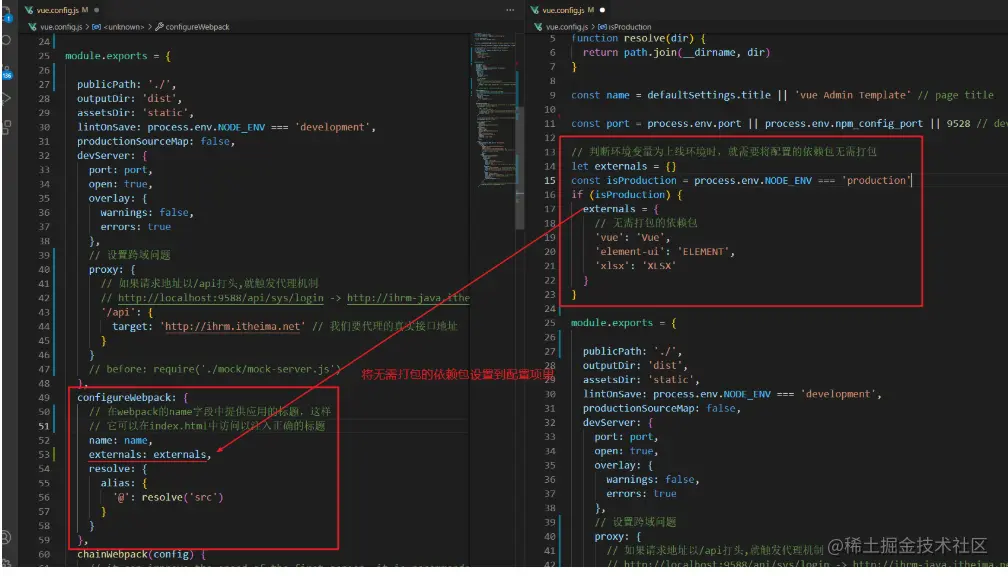This screenshot has width=1008, height=576.
Task: Click unsaved dot on right vue.config.js tab
Action: [x=602, y=10]
